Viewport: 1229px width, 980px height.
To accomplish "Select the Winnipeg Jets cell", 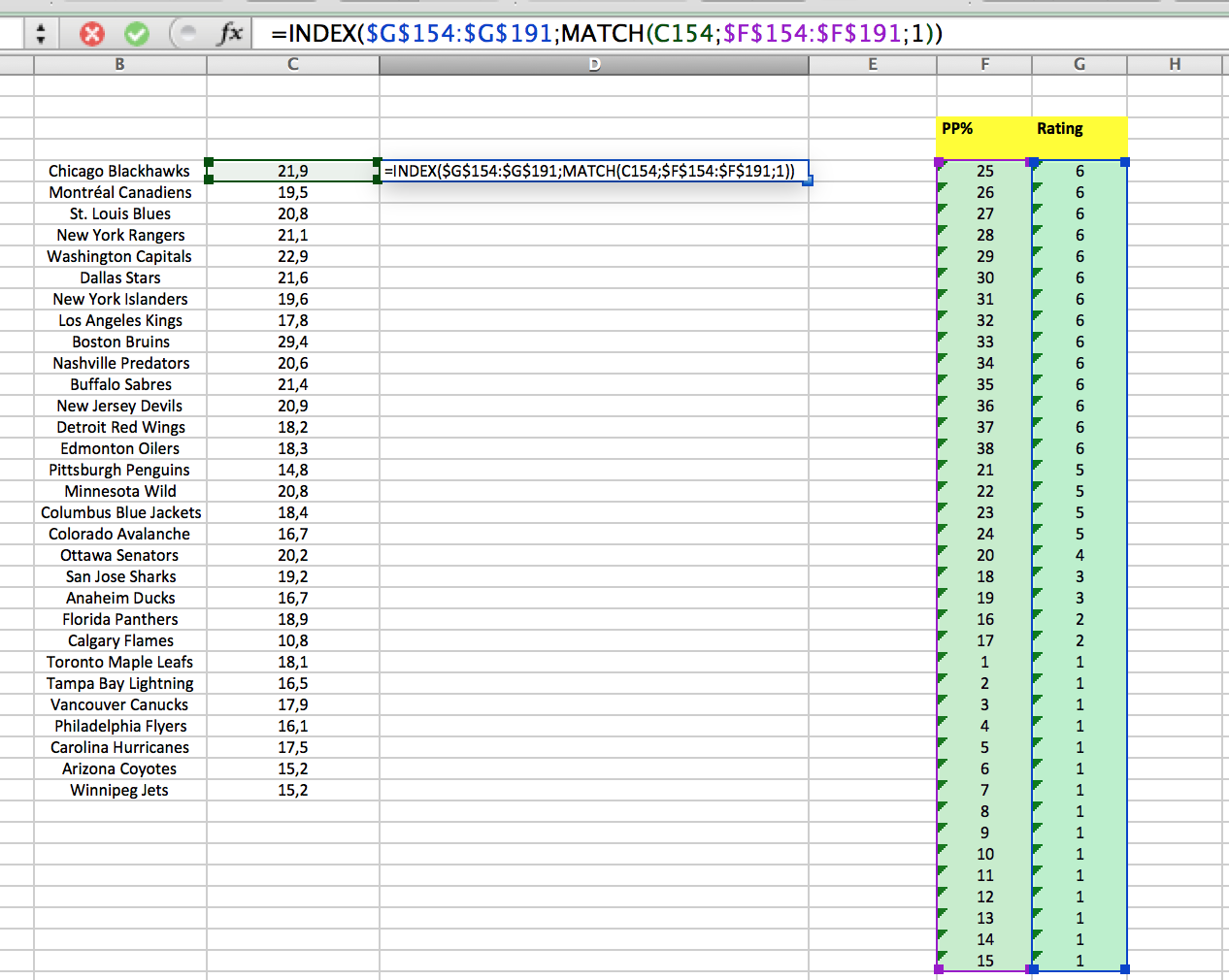I will pos(119,790).
